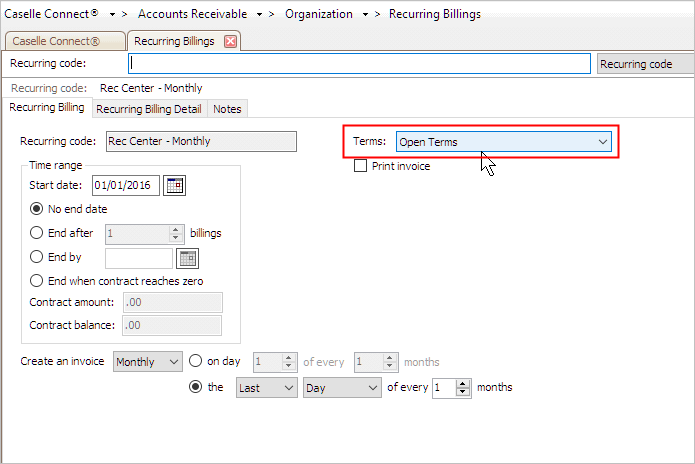Expand the Terms dropdown

(x=504, y=142)
